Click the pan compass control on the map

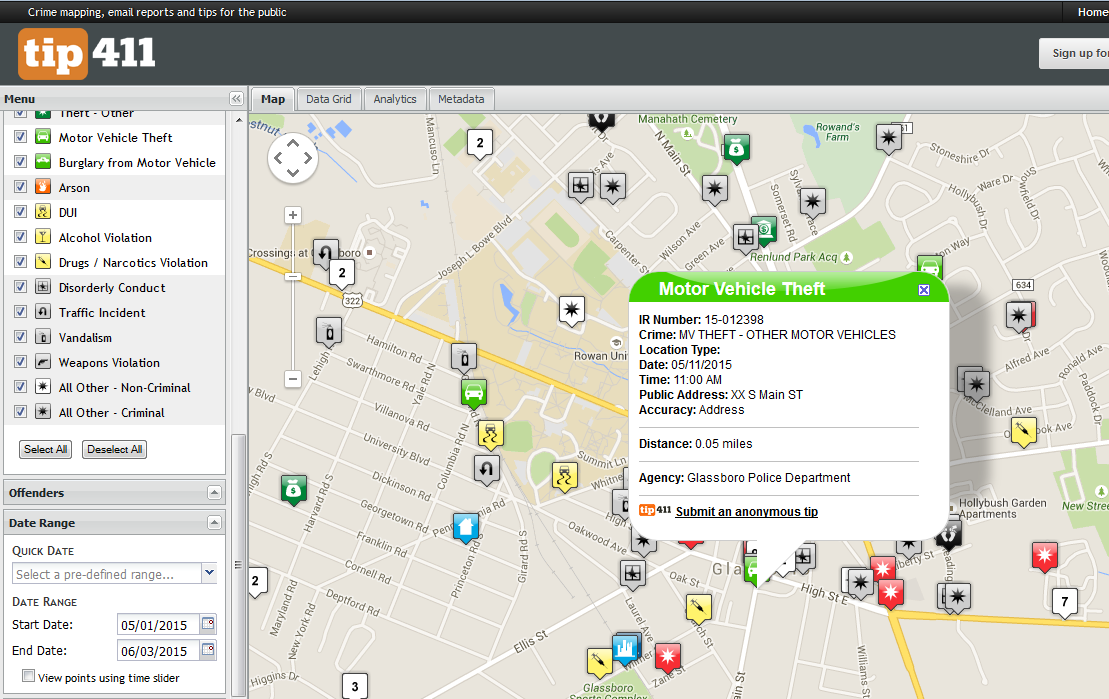pyautogui.click(x=292, y=158)
